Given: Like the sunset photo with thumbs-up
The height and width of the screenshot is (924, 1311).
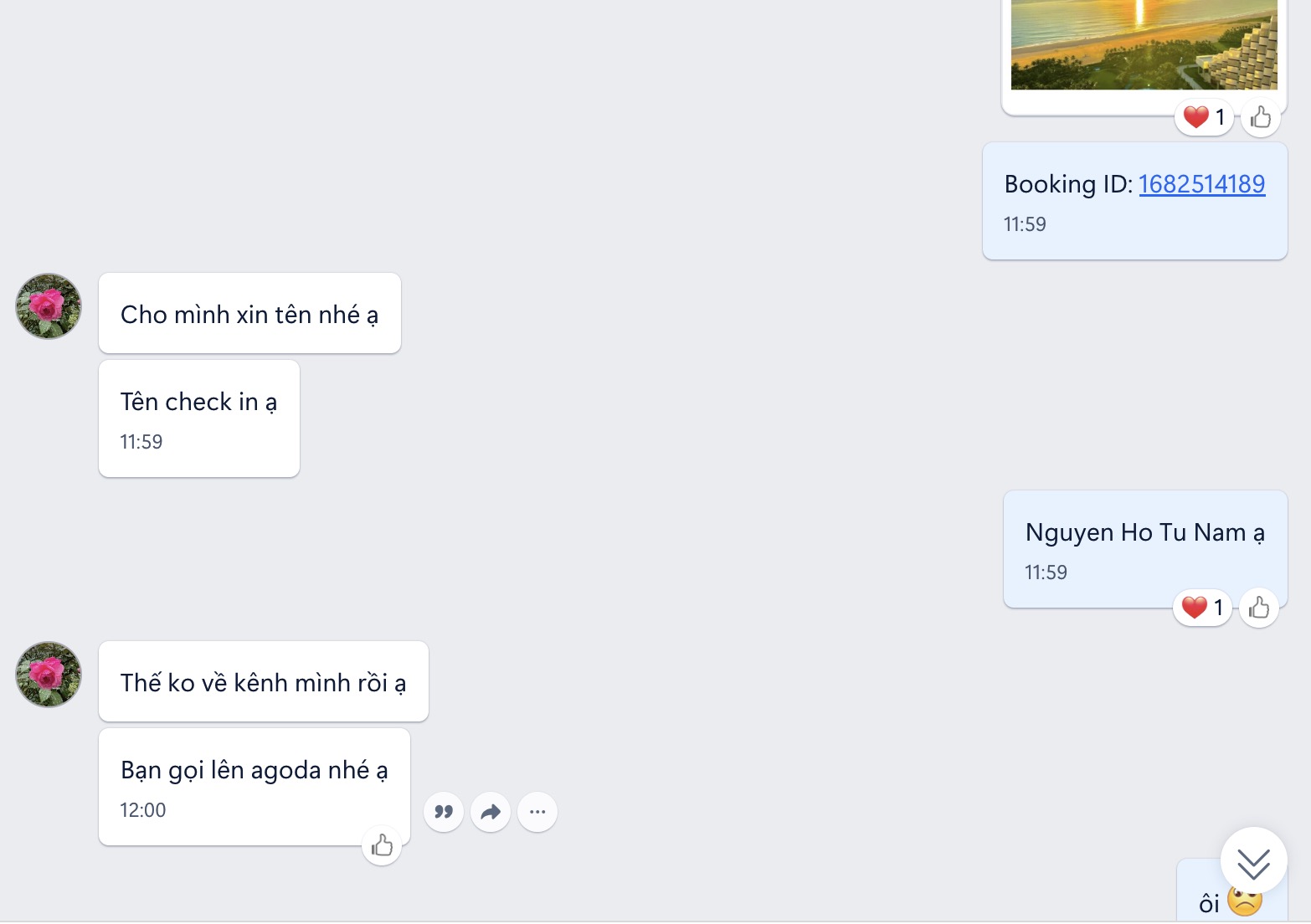Looking at the screenshot, I should click(1260, 117).
